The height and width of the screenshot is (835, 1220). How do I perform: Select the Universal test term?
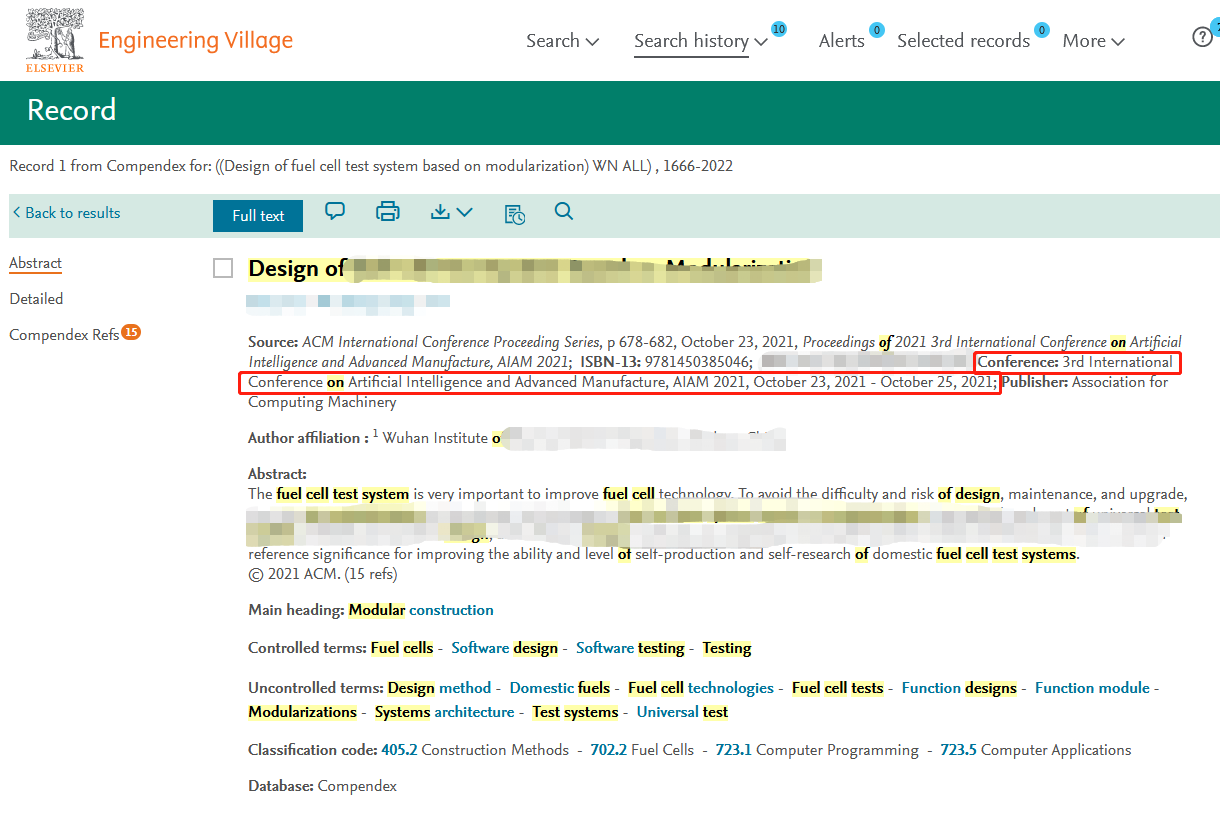coord(682,712)
